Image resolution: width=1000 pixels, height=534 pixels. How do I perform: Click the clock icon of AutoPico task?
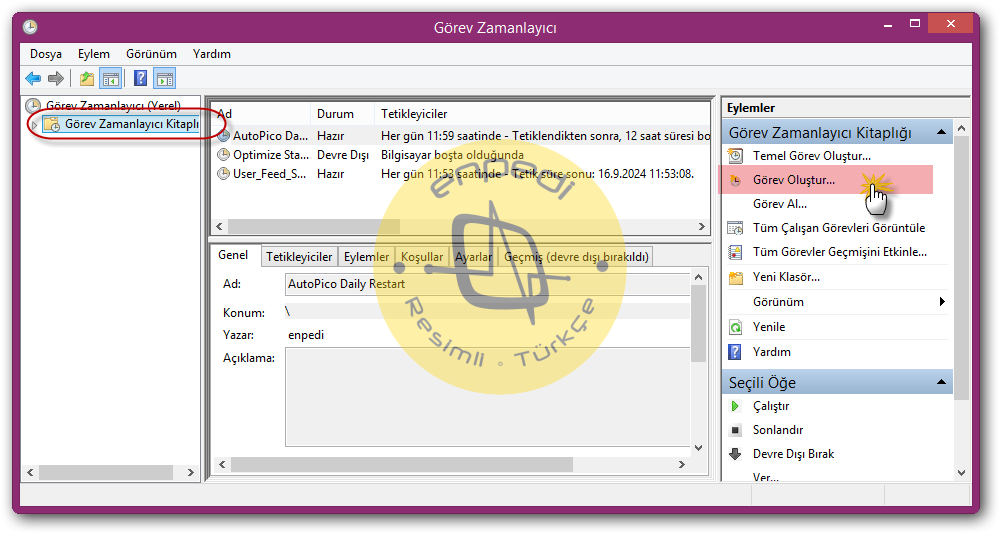(x=223, y=135)
